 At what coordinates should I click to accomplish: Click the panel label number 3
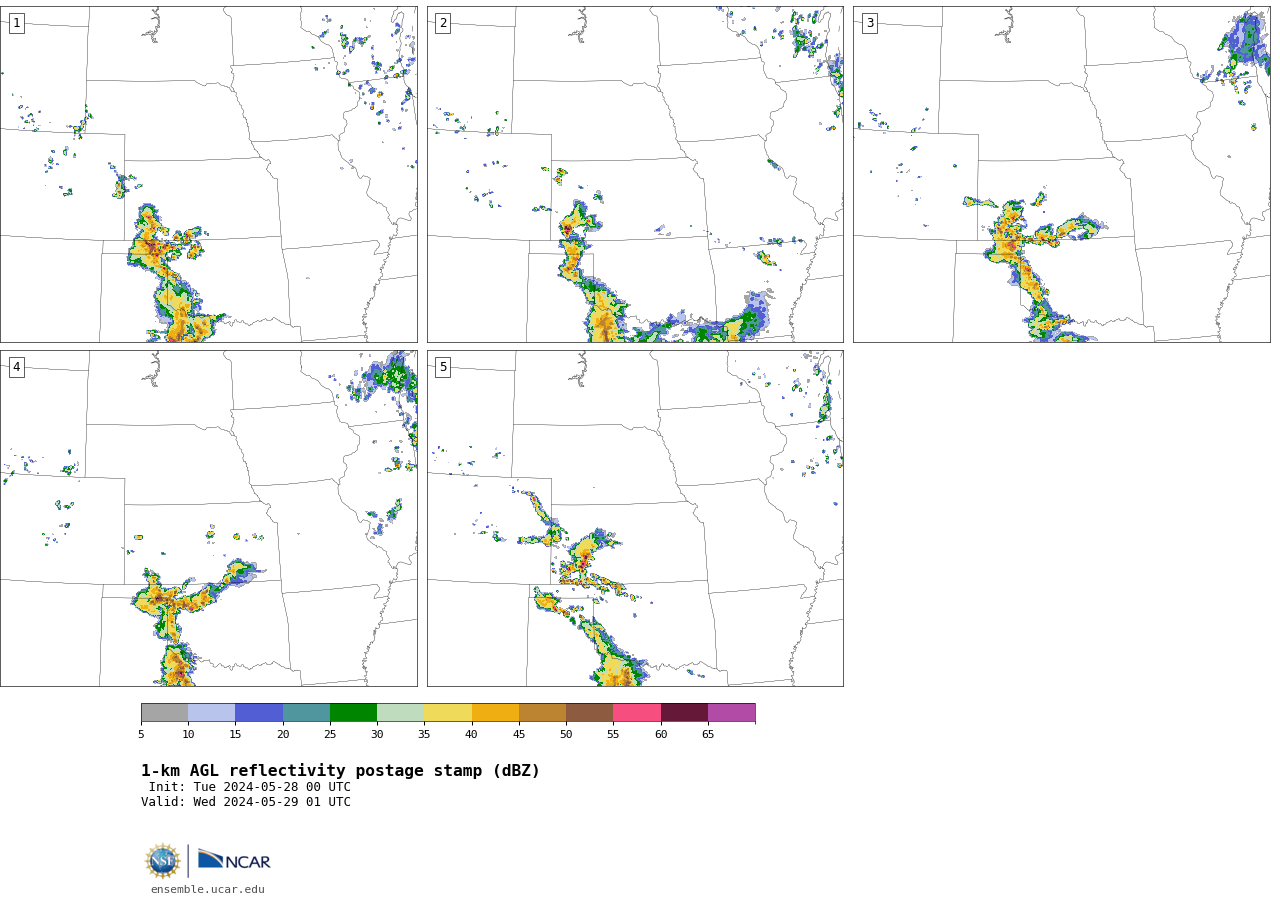(x=869, y=23)
